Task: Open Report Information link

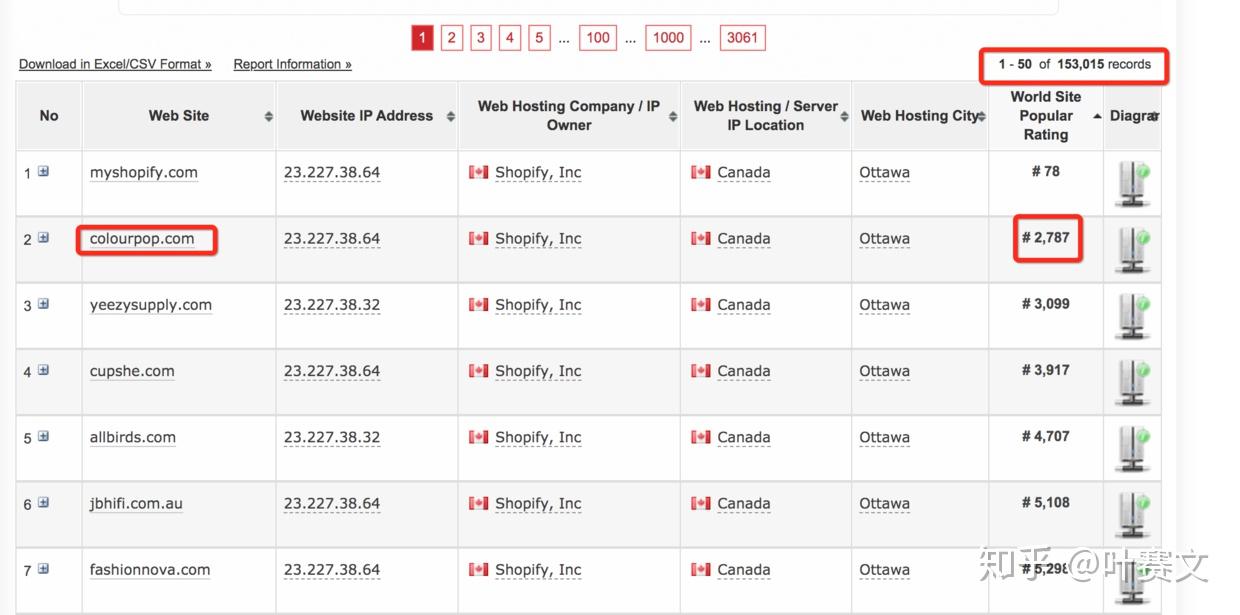Action: [x=292, y=64]
